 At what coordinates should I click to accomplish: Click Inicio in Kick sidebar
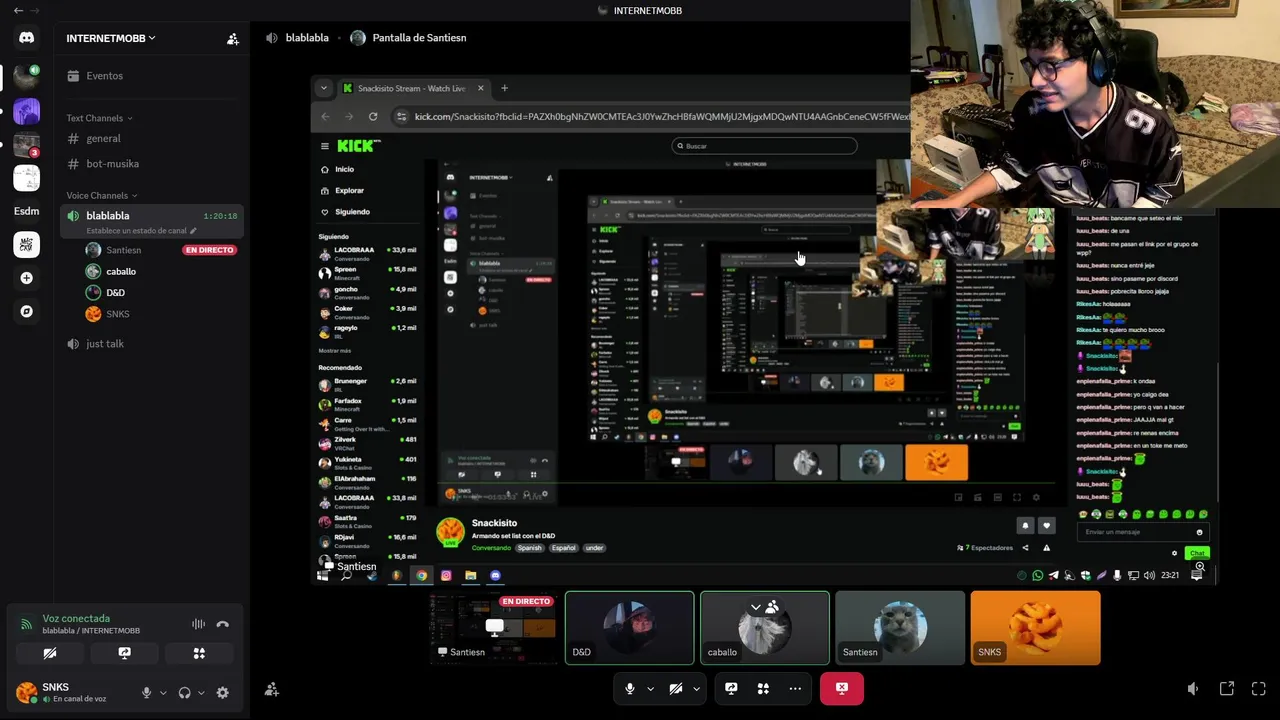point(345,169)
